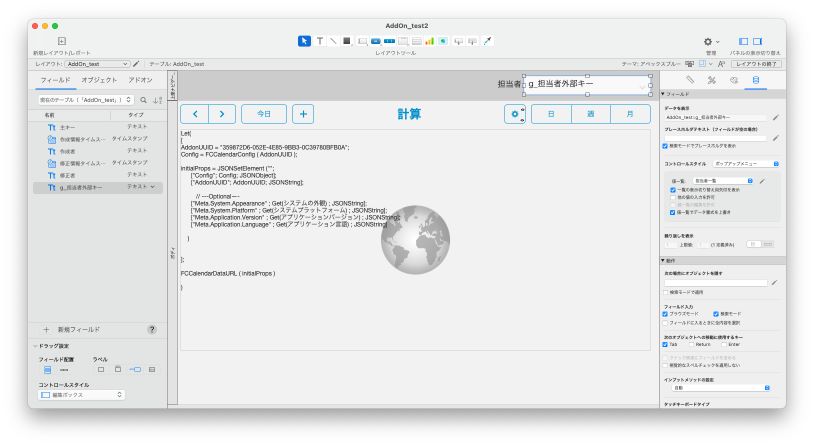Open Inspector Appearance tab

734,80
